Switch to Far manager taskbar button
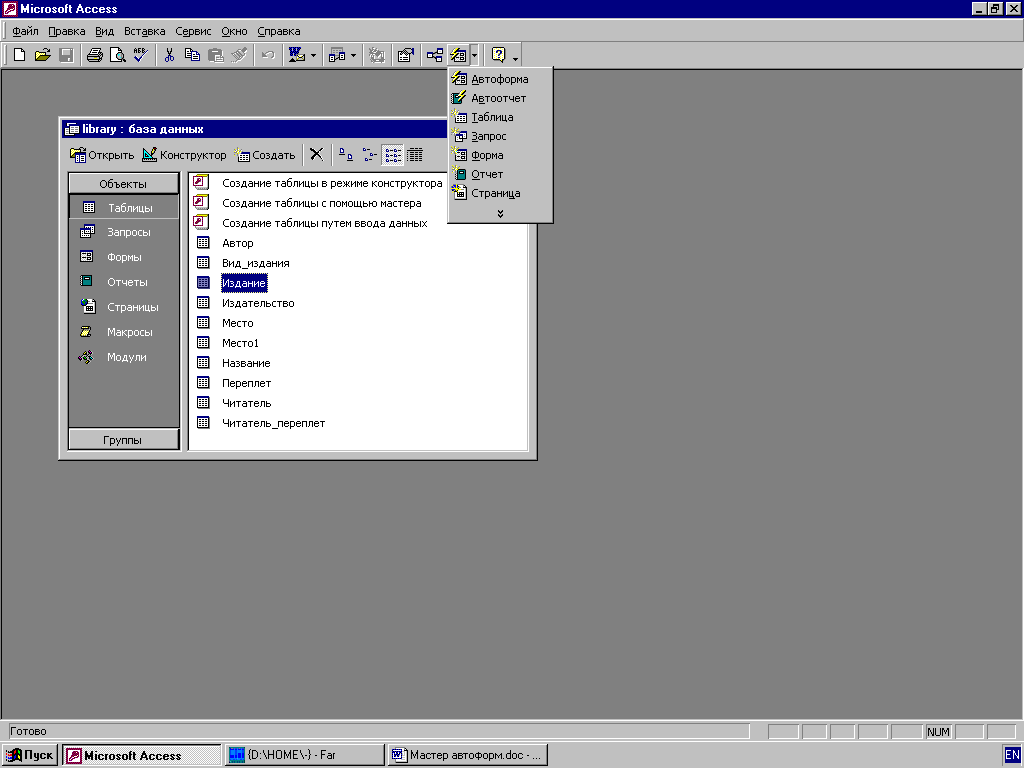1024x768 pixels. [x=304, y=755]
